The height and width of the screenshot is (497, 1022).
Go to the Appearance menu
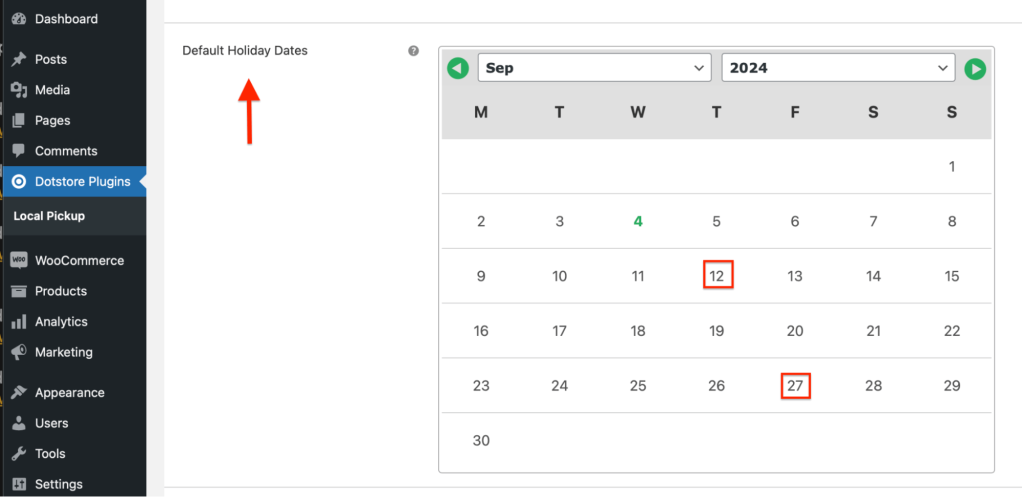[x=69, y=393]
